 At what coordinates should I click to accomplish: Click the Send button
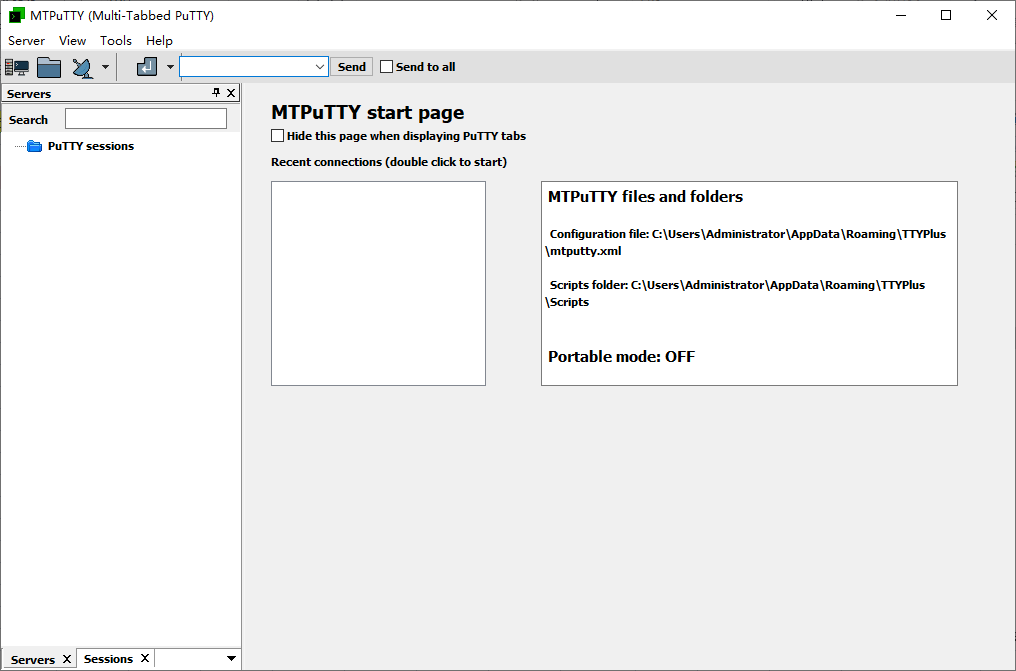coord(352,67)
